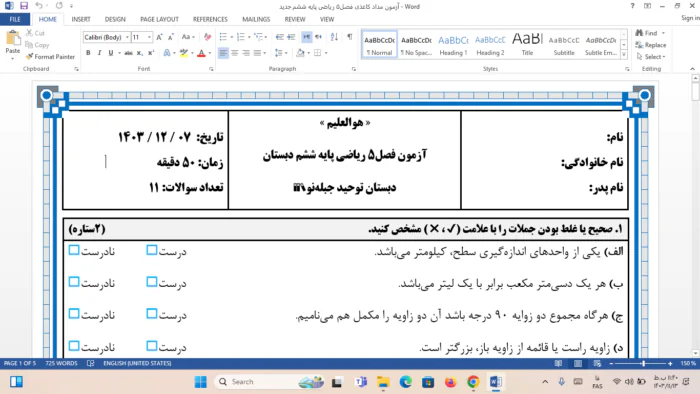Justify the text

(257, 53)
